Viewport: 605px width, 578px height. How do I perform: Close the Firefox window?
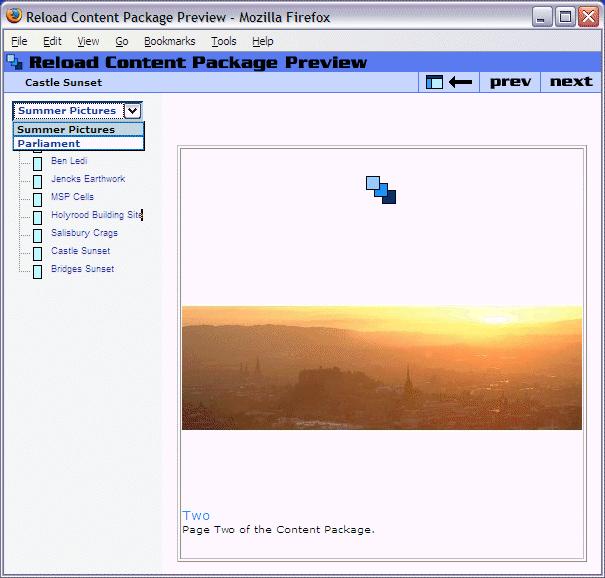(588, 17)
